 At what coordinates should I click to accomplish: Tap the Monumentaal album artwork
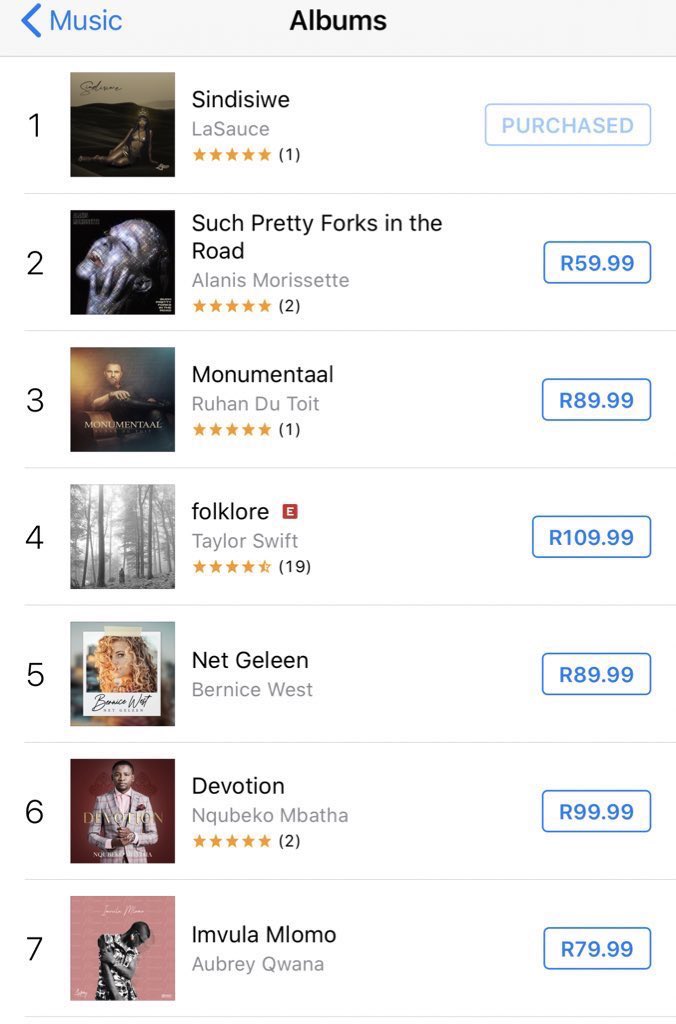(x=123, y=399)
